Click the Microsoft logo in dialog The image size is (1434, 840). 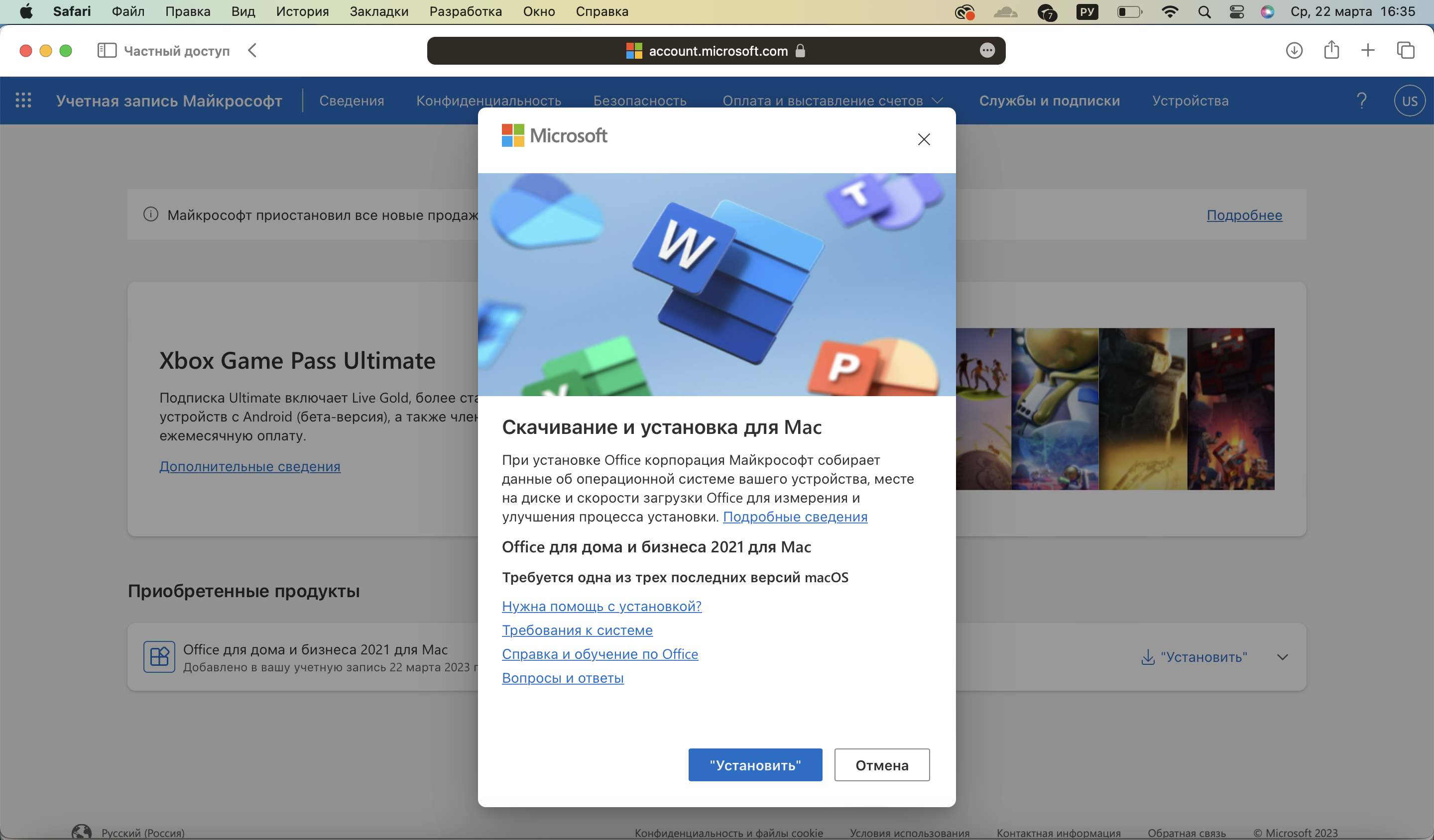554,135
